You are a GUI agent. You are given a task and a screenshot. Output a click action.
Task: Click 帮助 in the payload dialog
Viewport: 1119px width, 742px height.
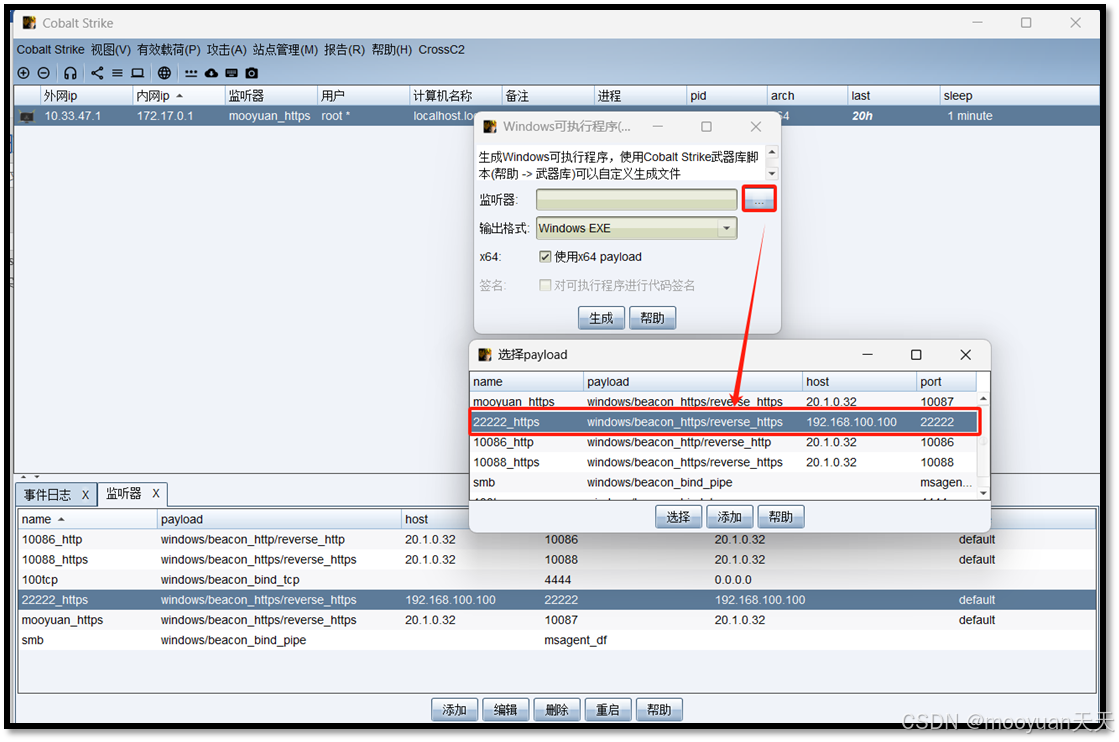(781, 517)
